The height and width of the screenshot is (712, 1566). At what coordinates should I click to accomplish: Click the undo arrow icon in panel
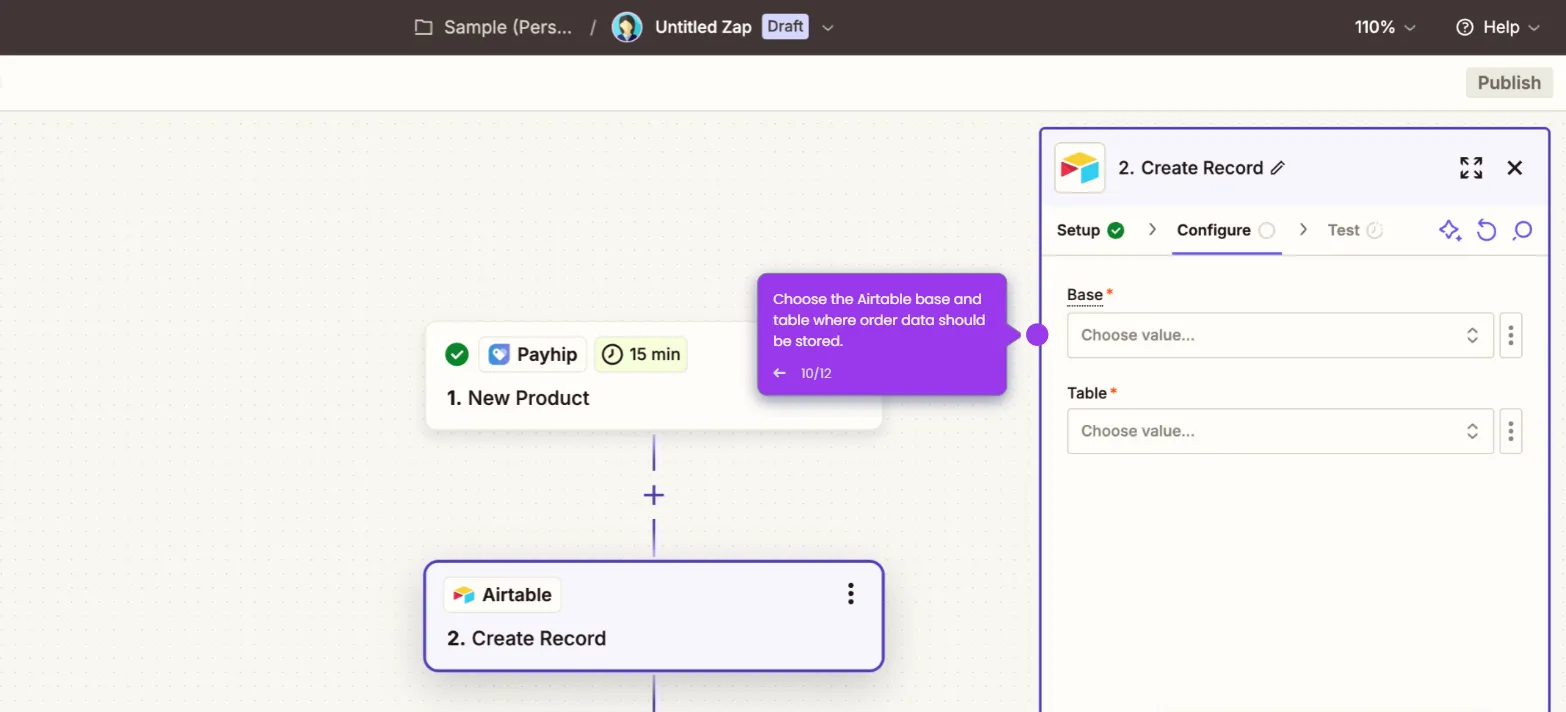tap(1487, 231)
